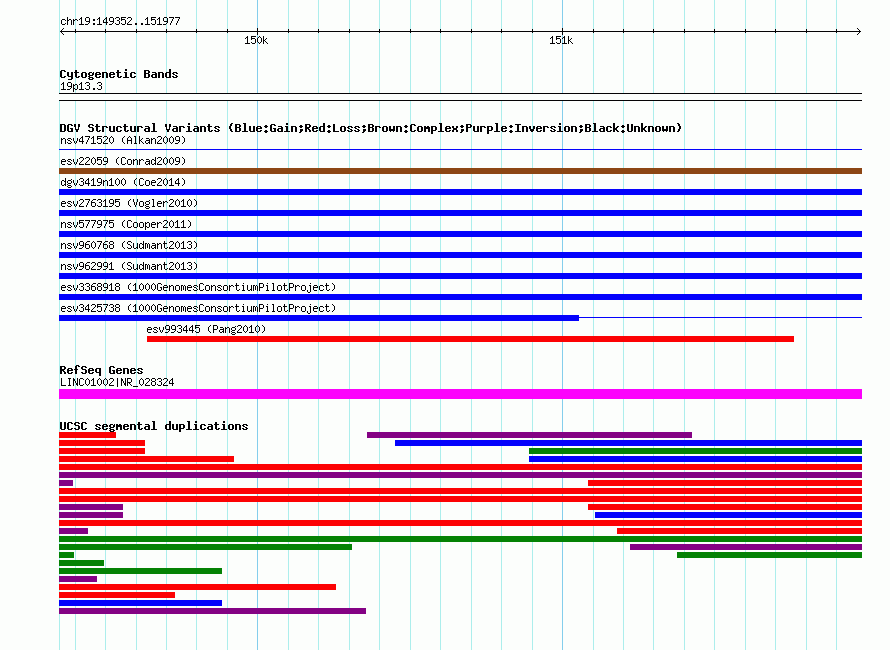The height and width of the screenshot is (650, 890).
Task: Click the nsv471520 (Alkan2009) label
Action: click(x=123, y=140)
